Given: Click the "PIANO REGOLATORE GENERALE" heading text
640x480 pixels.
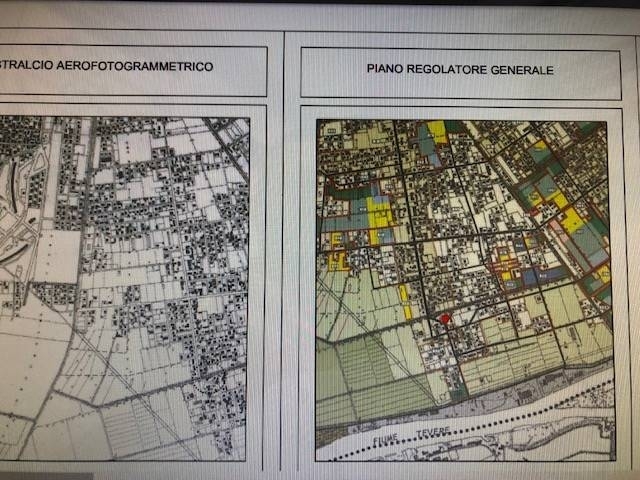Looking at the screenshot, I should point(460,69).
